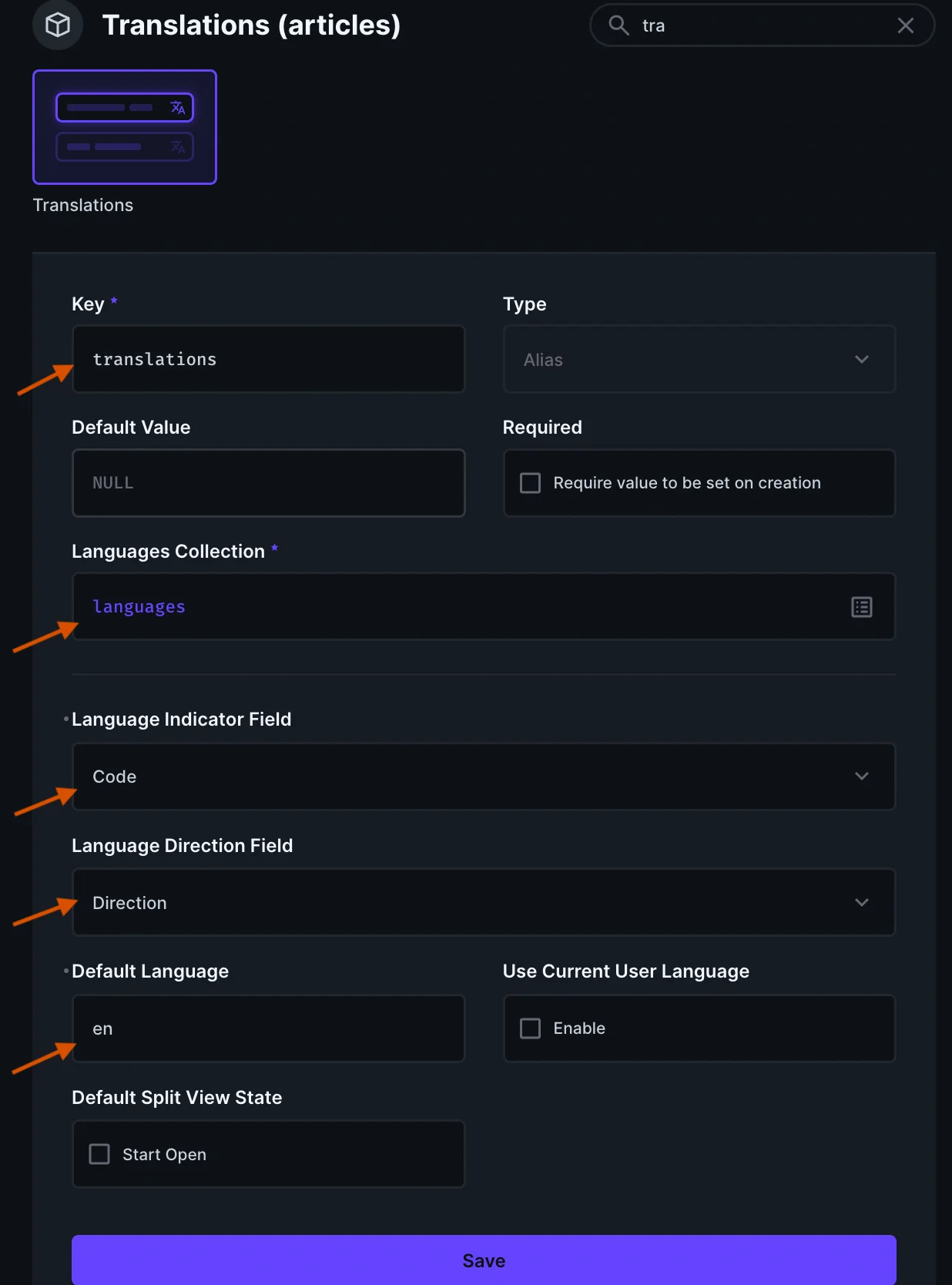Click the Default Value NULL field
The height and width of the screenshot is (1285, 952).
(268, 483)
